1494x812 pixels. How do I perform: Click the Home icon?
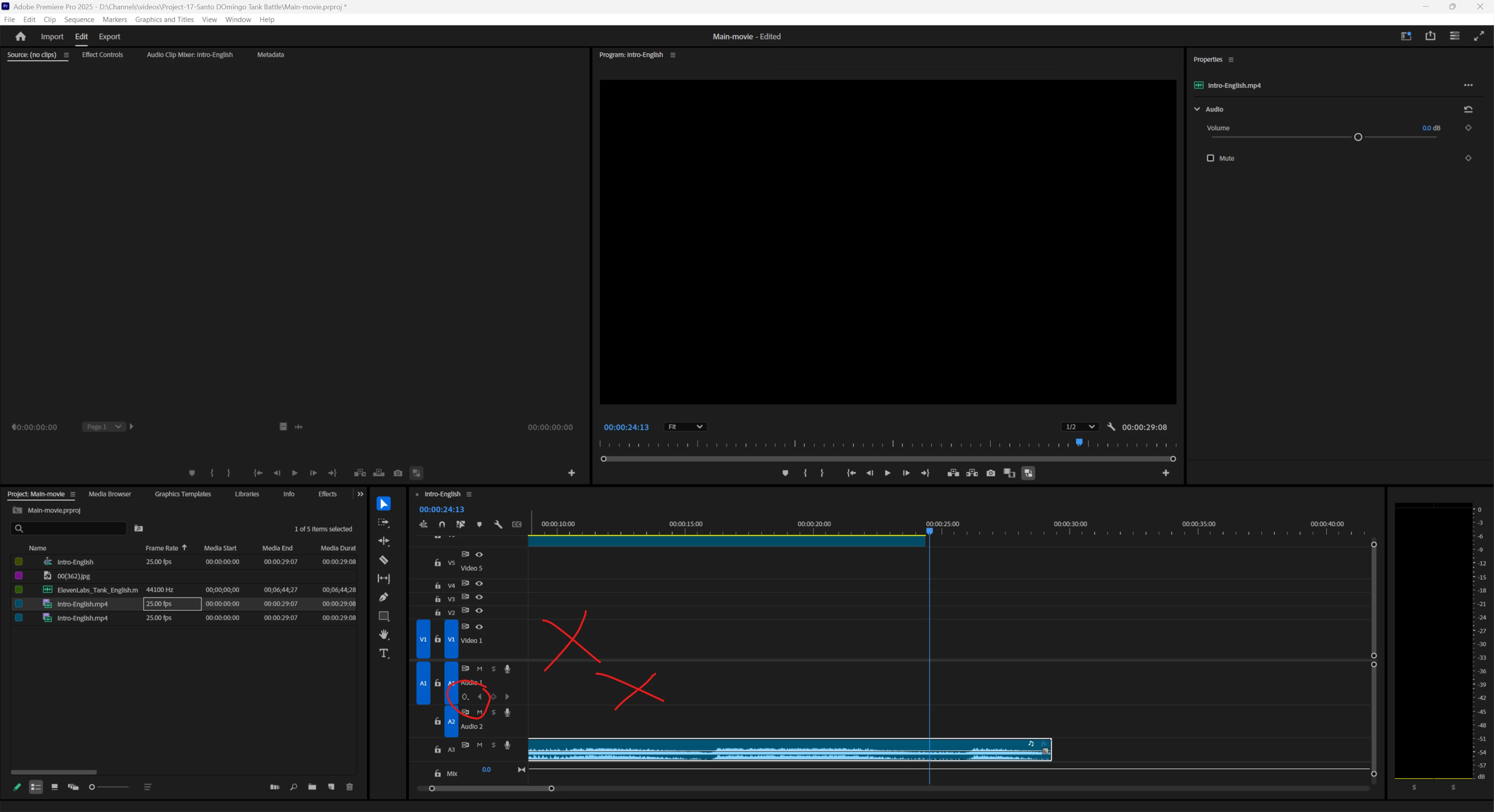point(20,37)
